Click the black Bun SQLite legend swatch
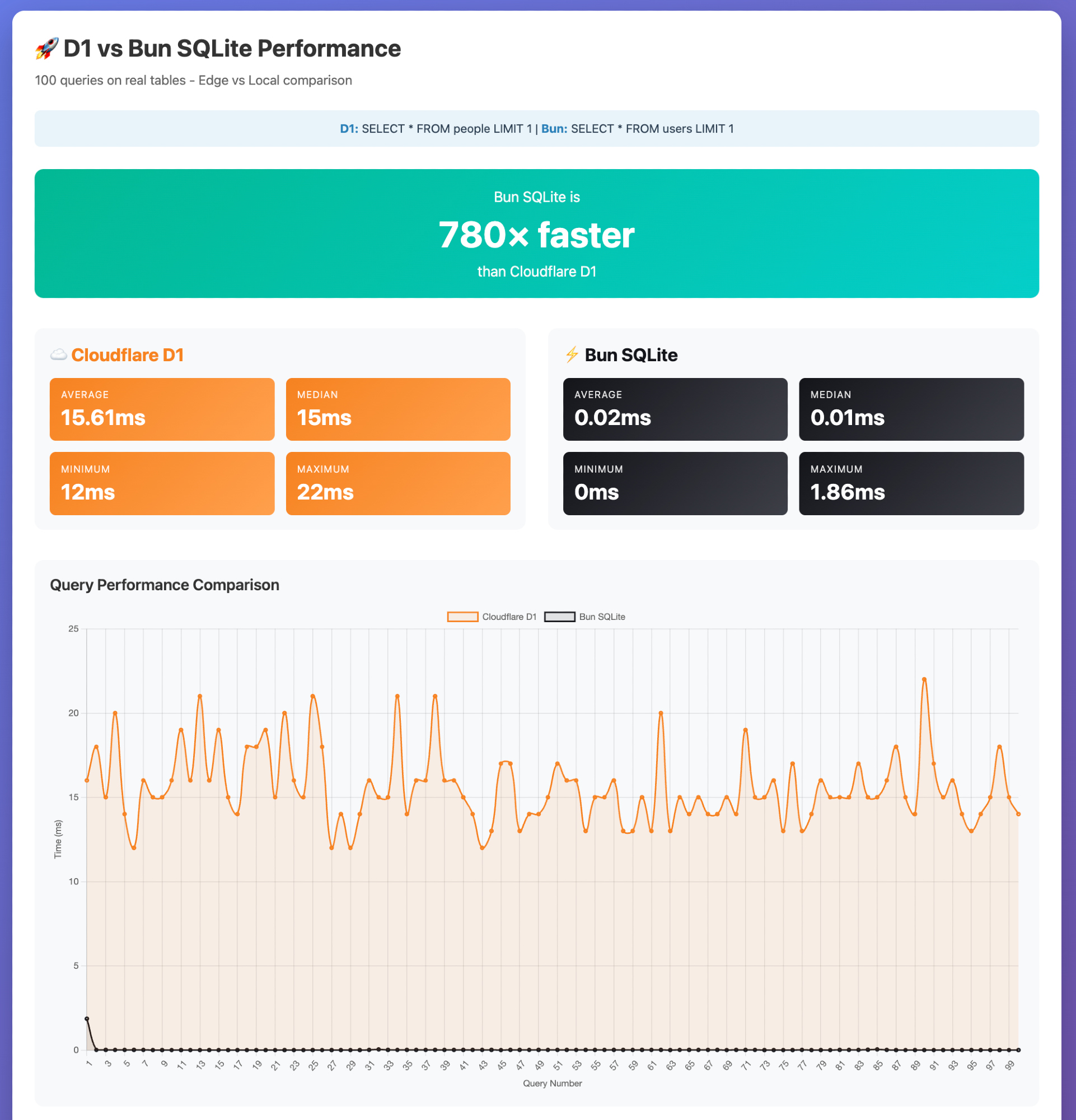This screenshot has width=1076, height=1120. pyautogui.click(x=559, y=617)
